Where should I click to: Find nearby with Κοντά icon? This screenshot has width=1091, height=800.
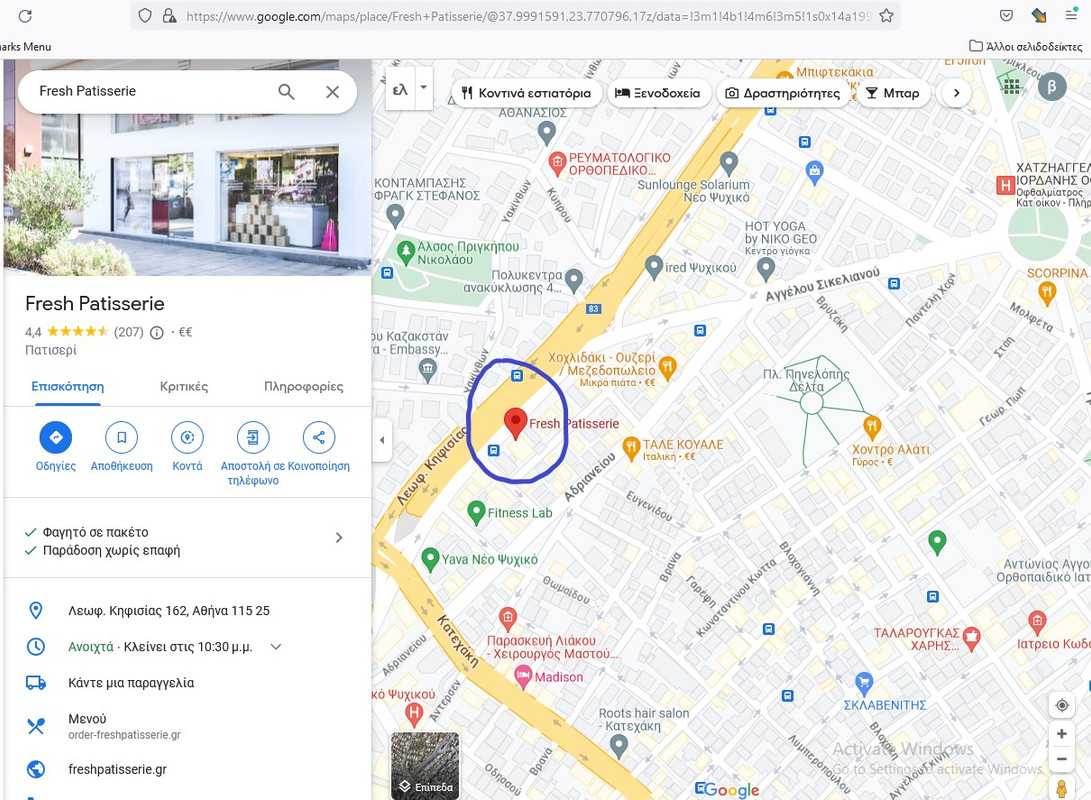click(187, 437)
